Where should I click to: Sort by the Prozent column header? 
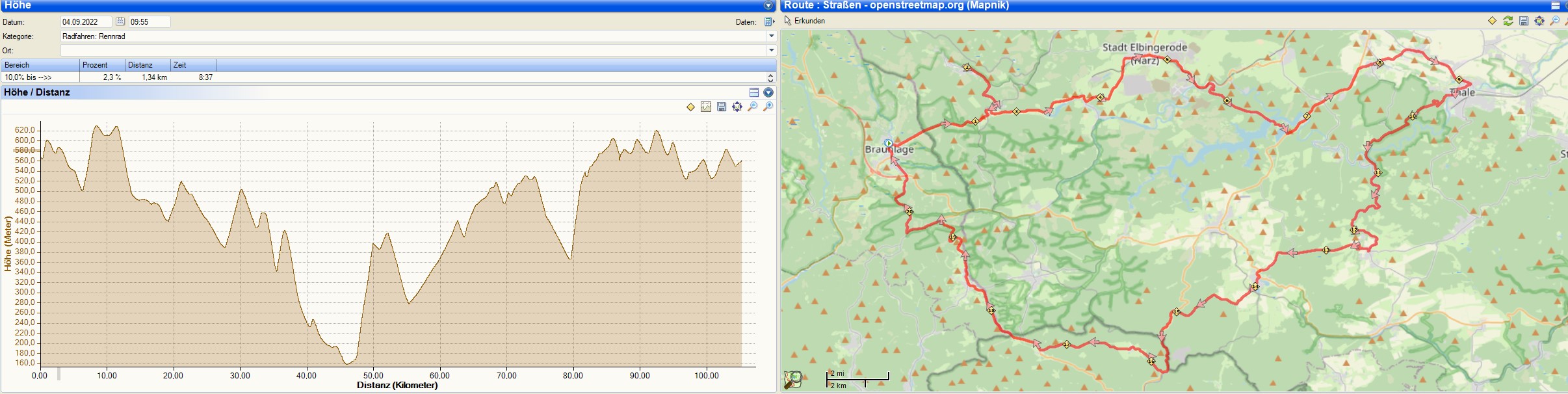point(102,65)
